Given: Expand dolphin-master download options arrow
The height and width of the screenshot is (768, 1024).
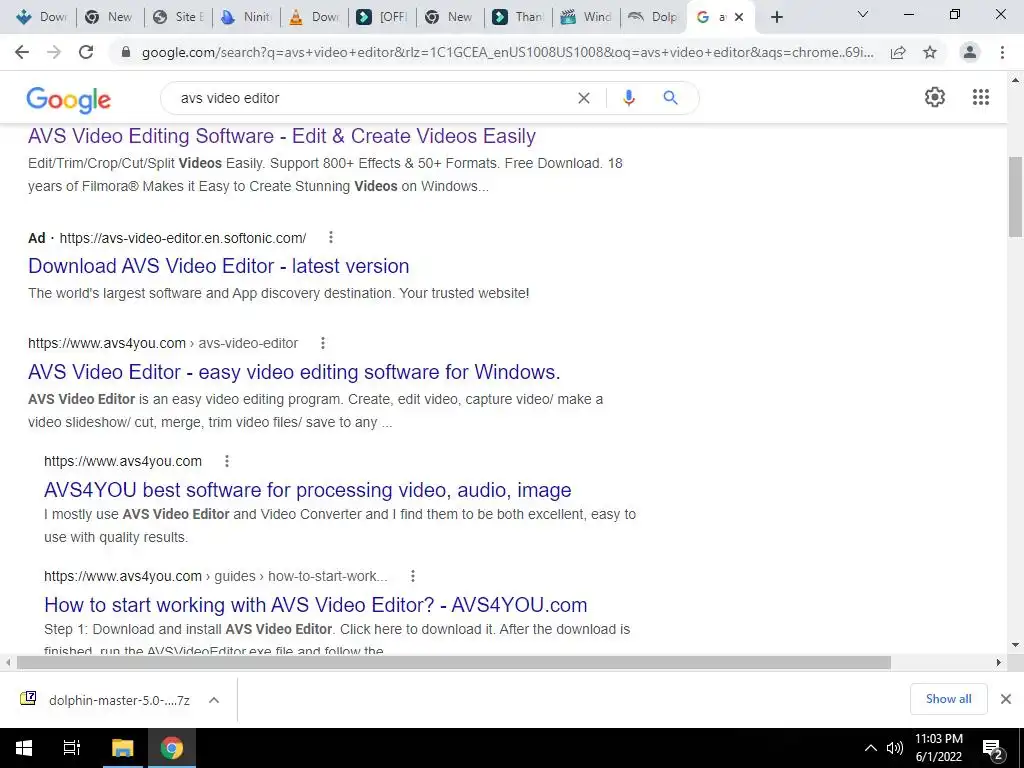Looking at the screenshot, I should pos(214,700).
